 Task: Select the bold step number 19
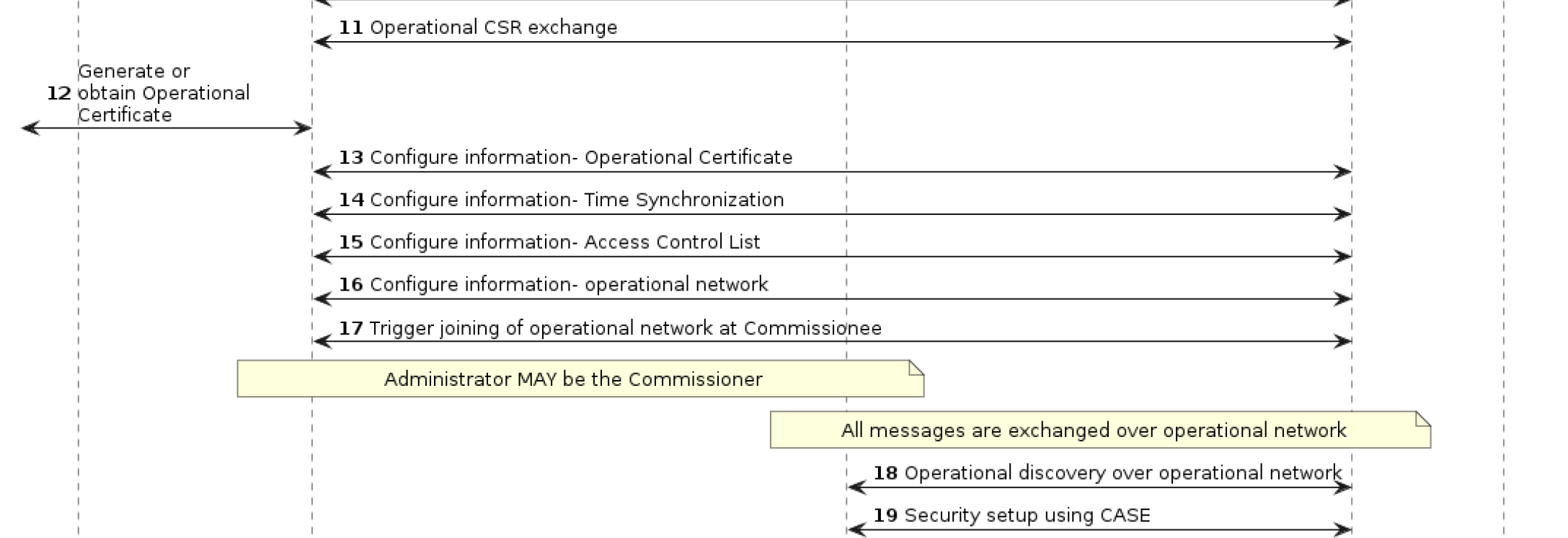[885, 516]
